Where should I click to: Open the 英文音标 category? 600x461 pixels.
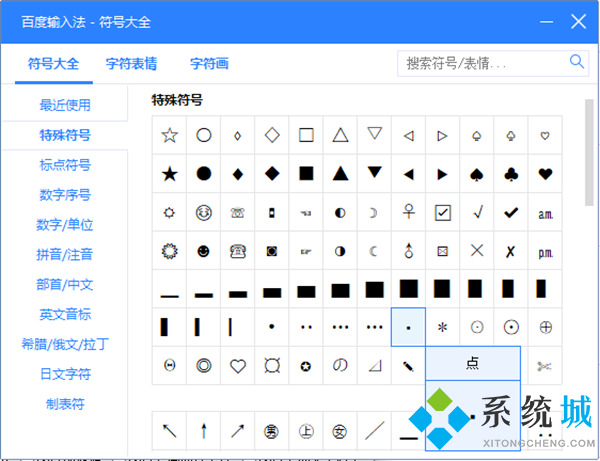pos(65,314)
